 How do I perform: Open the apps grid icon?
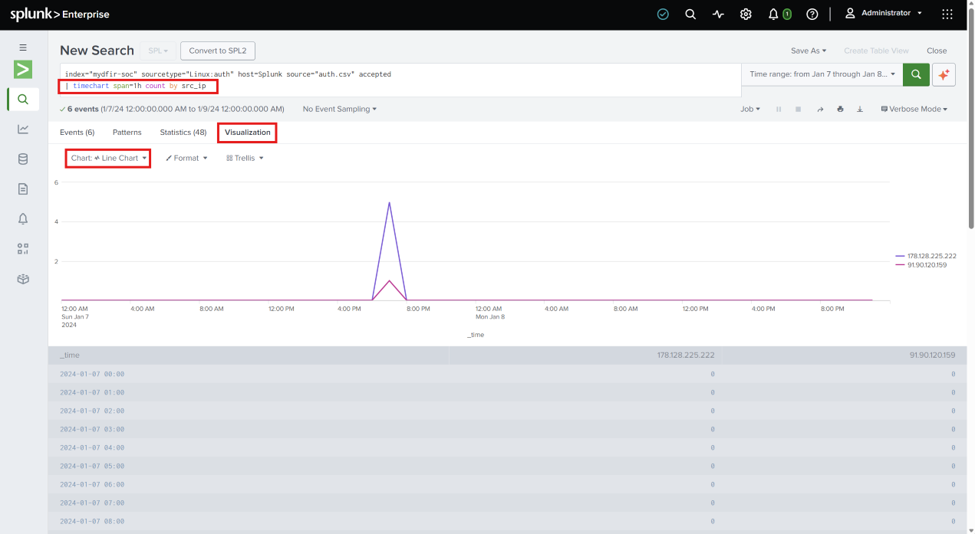tap(947, 14)
